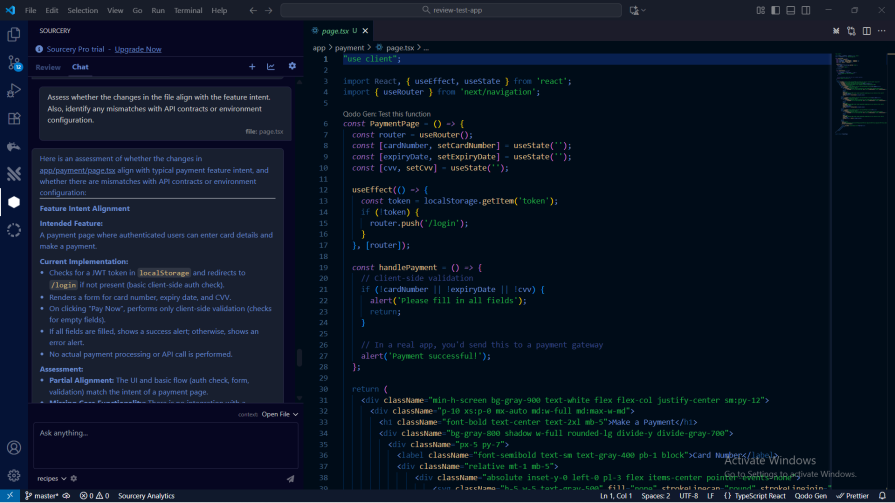Switch to the Review tab
This screenshot has height=503, width=895.
(48, 67)
